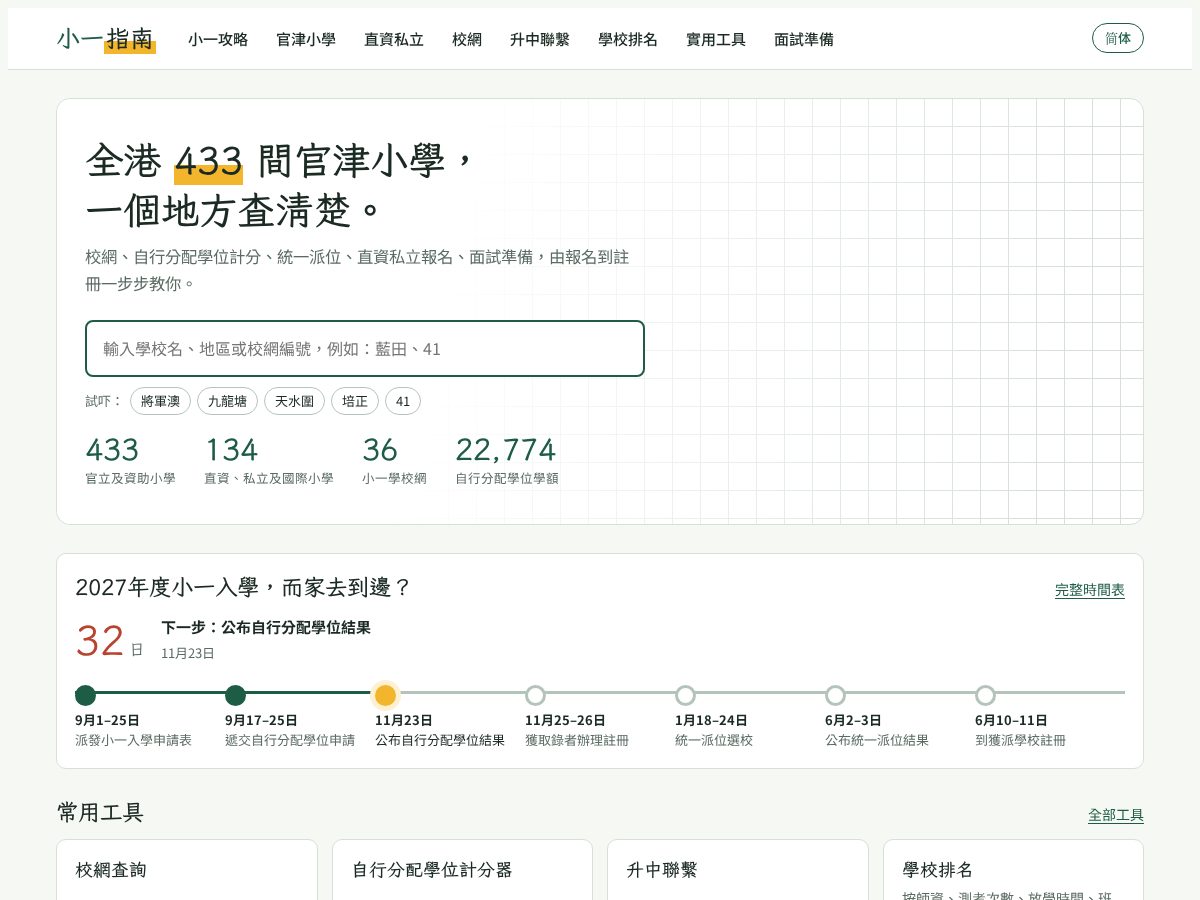1200x900 pixels.
Task: Open 學校排名 from the nav bar
Action: (628, 40)
